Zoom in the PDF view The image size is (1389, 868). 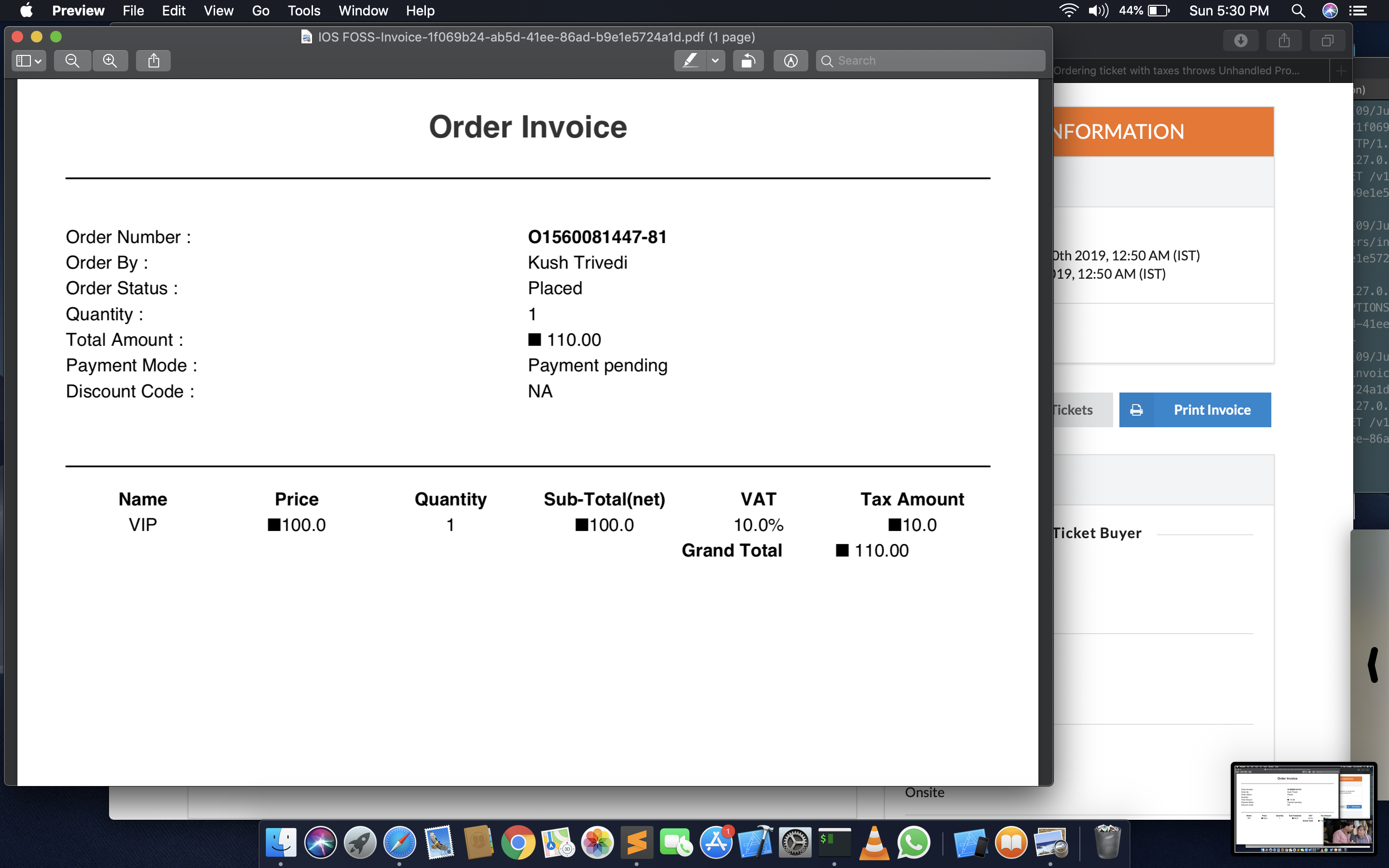[x=110, y=61]
